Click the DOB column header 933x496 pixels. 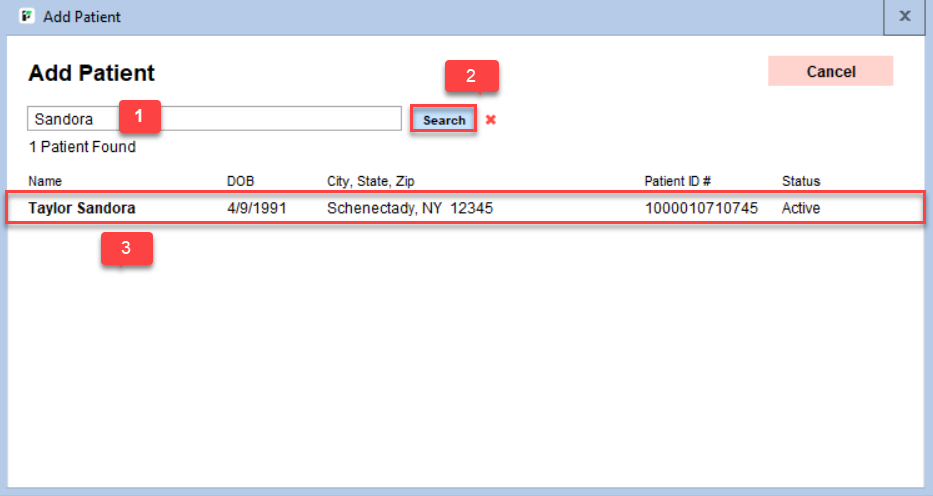(x=240, y=181)
